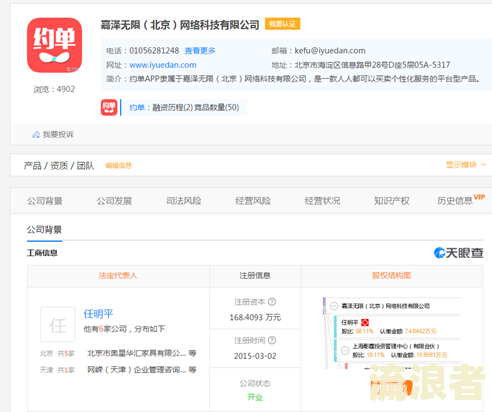Viewport: 492px width, 412px height.
Task: Click the red icon beside 任明平 shareholder
Action: (x=365, y=322)
